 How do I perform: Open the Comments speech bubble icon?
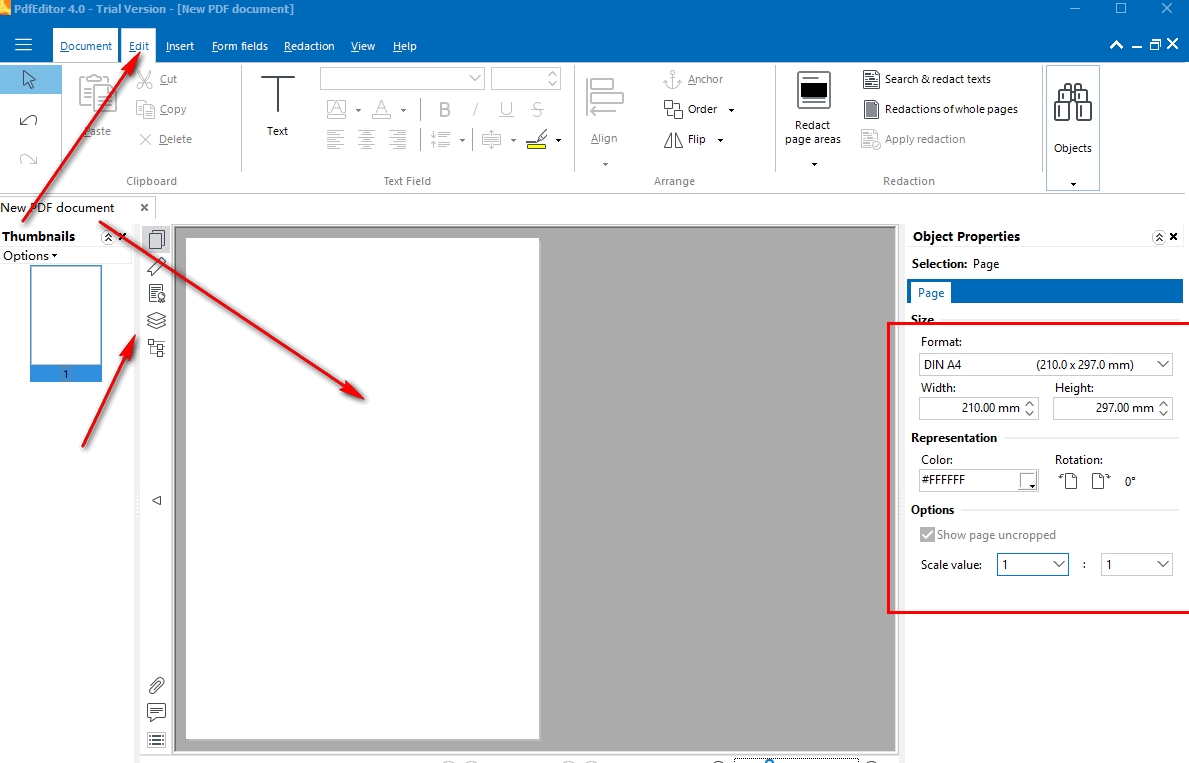click(156, 712)
